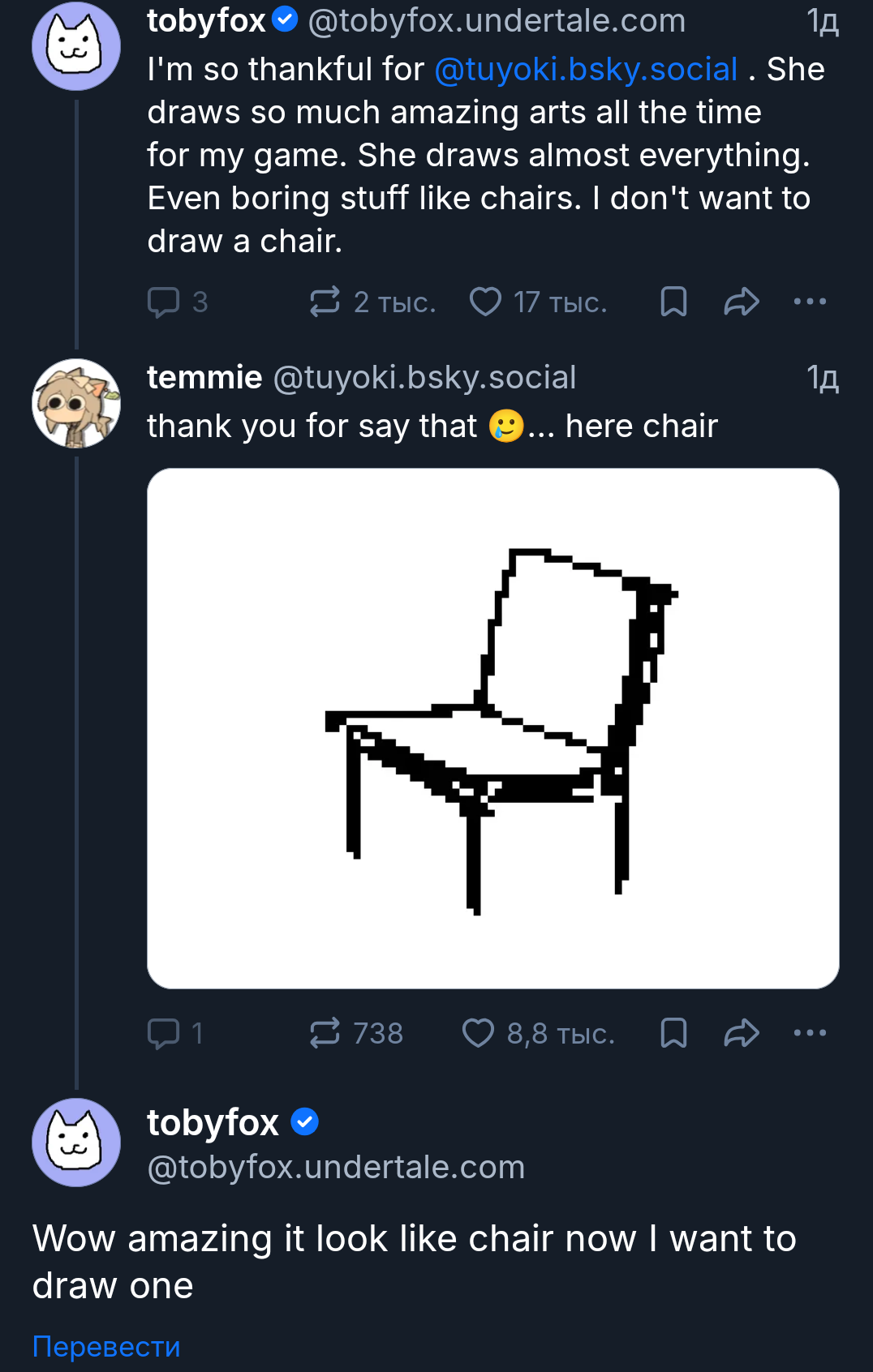
Task: Like temmie's chair post
Action: pyautogui.click(x=478, y=1033)
